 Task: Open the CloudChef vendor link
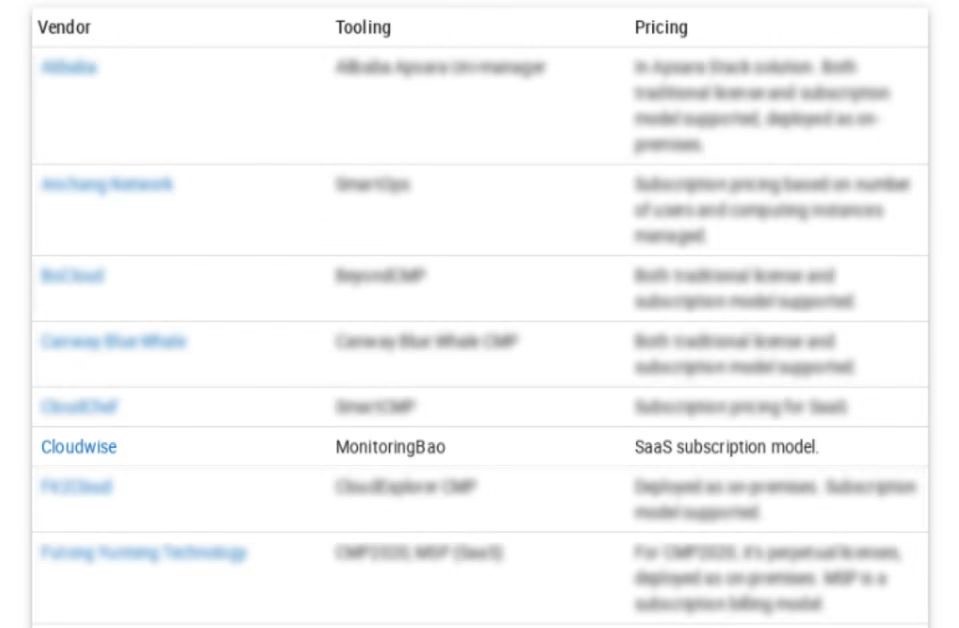click(x=80, y=407)
